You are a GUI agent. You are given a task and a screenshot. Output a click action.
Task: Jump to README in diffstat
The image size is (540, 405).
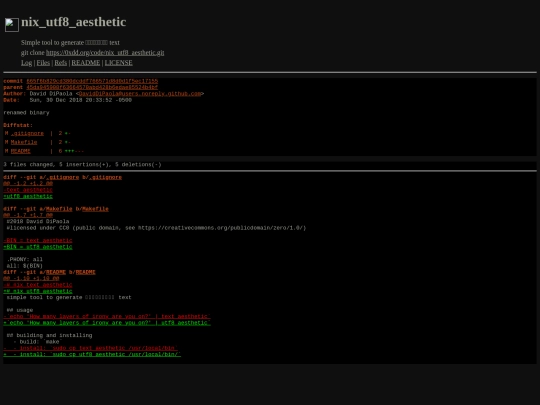(x=20, y=151)
